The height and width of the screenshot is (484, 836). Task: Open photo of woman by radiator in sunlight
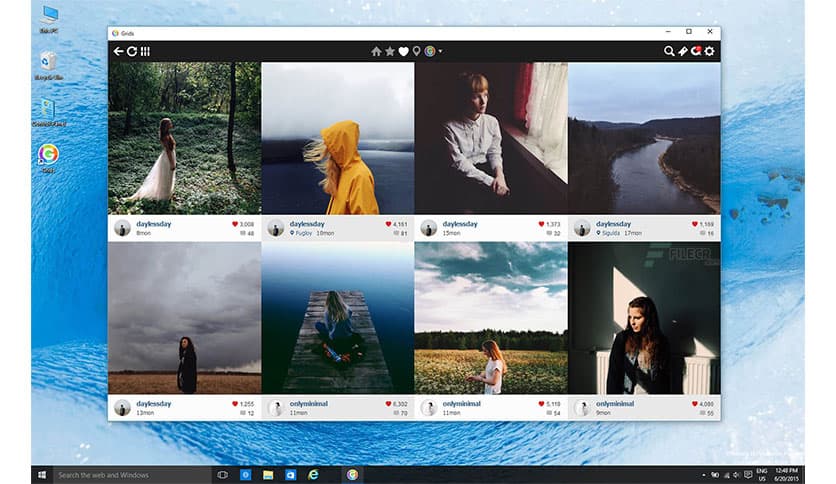coord(644,318)
